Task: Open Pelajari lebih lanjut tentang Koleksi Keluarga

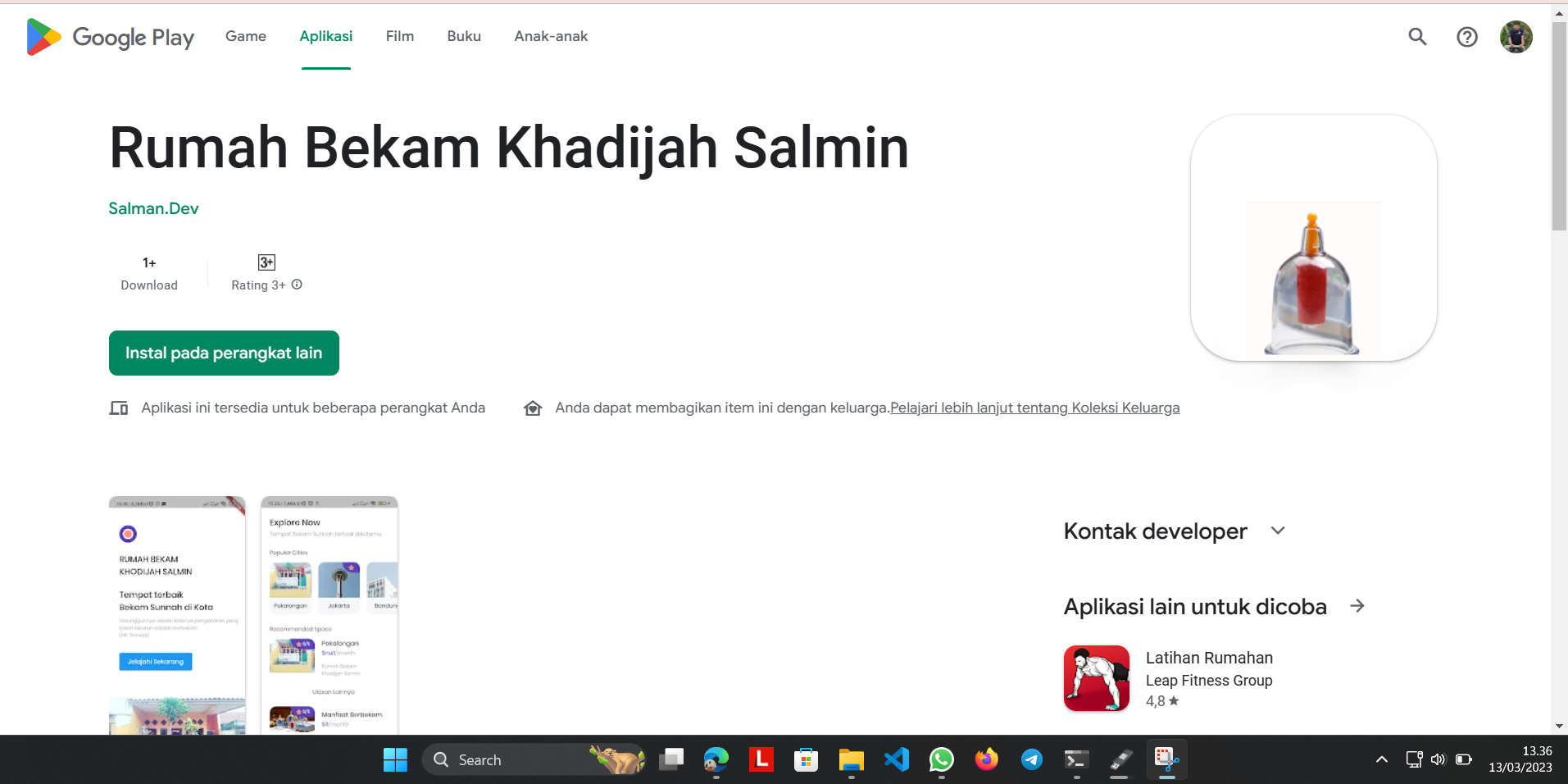Action: (1034, 408)
